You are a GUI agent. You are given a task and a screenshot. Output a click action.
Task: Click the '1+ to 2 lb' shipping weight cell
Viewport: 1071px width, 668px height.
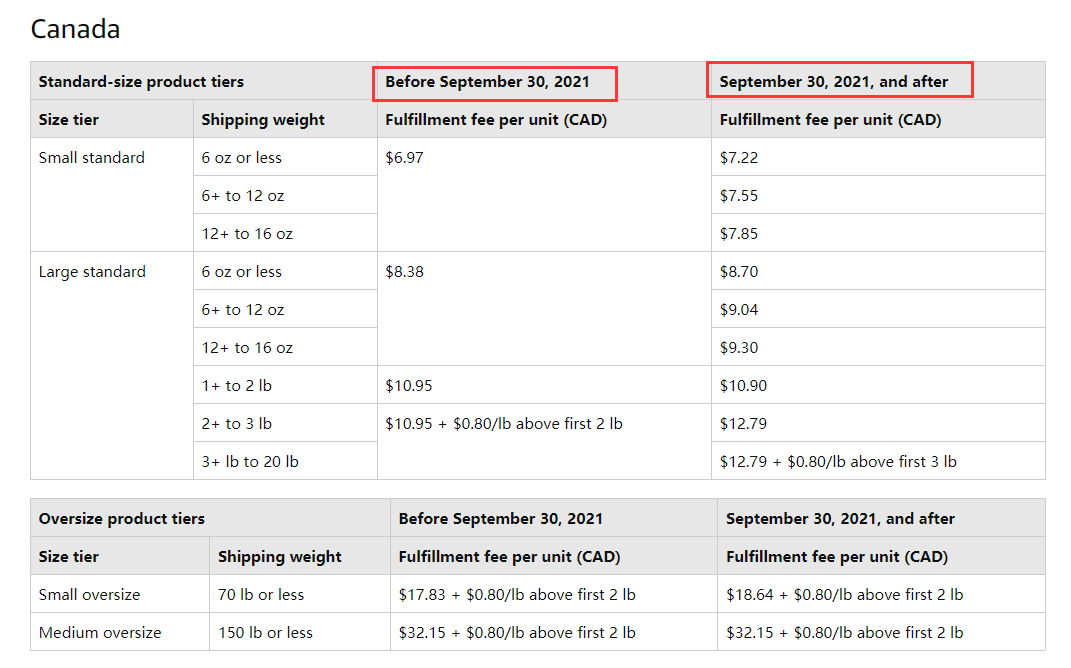(x=285, y=385)
